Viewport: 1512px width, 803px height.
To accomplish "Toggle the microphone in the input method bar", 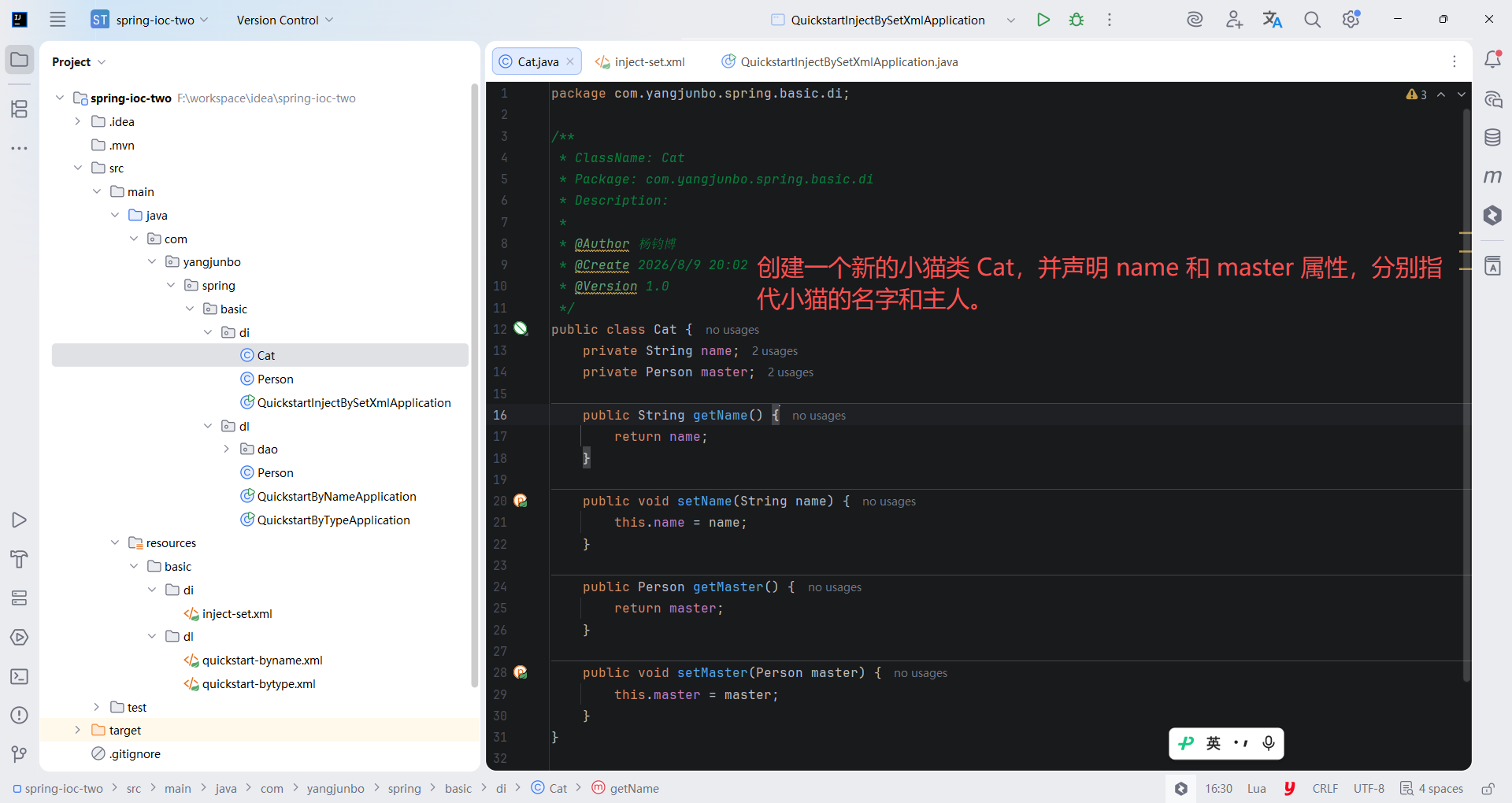I will pyautogui.click(x=1269, y=743).
